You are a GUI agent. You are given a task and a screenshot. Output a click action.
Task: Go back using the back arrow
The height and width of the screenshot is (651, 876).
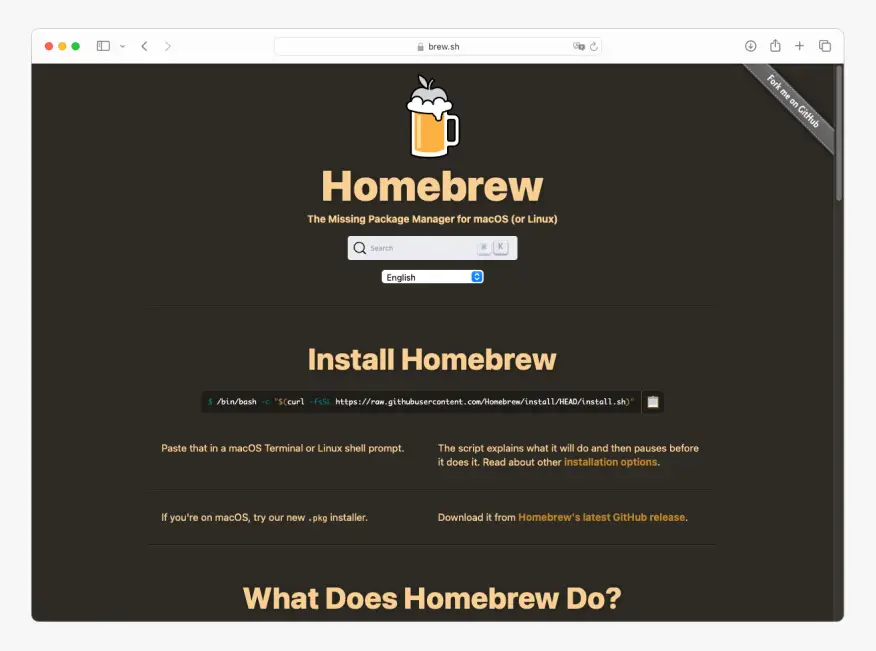coord(144,46)
